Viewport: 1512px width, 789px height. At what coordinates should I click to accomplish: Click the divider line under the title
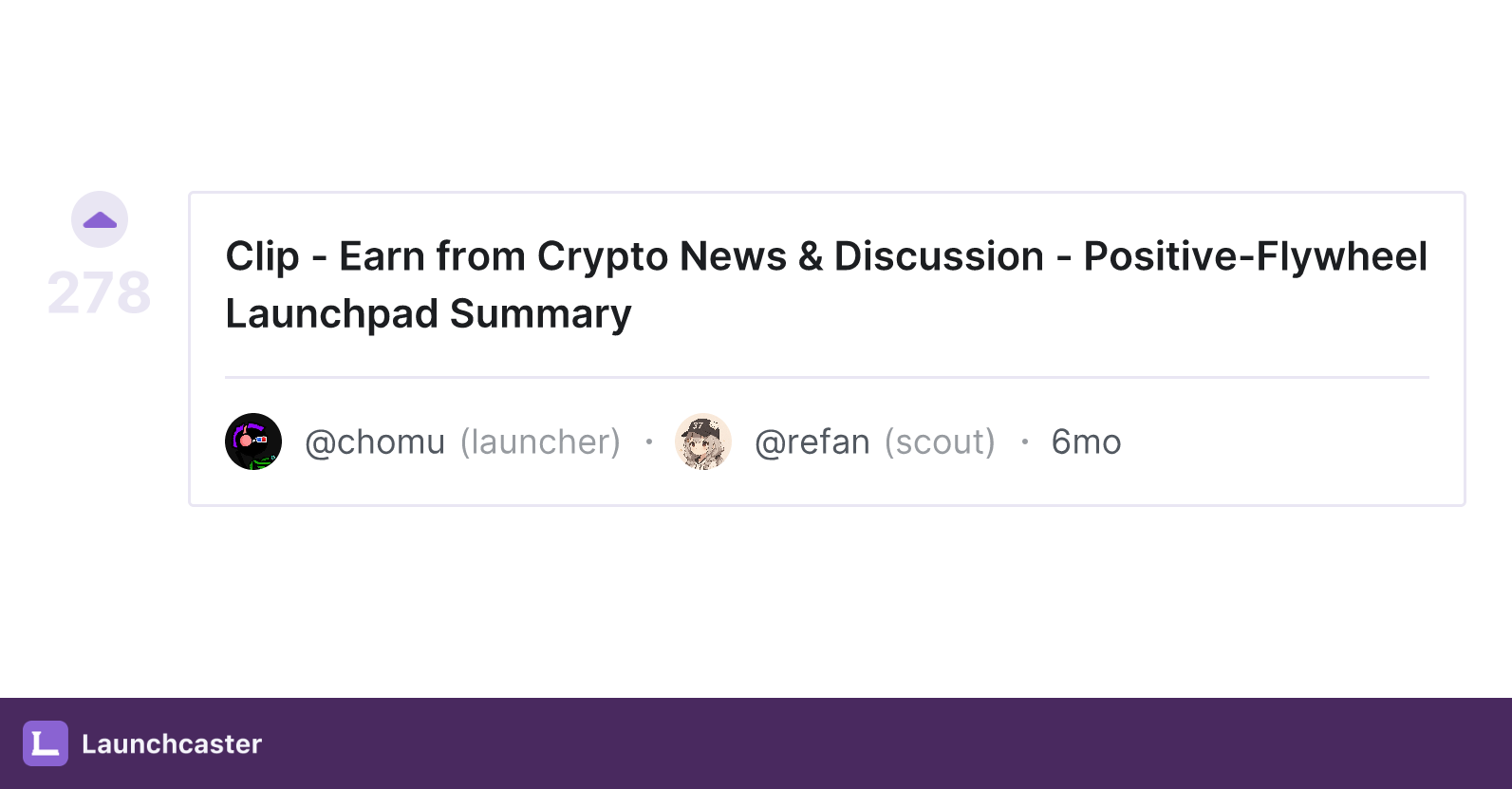(827, 377)
